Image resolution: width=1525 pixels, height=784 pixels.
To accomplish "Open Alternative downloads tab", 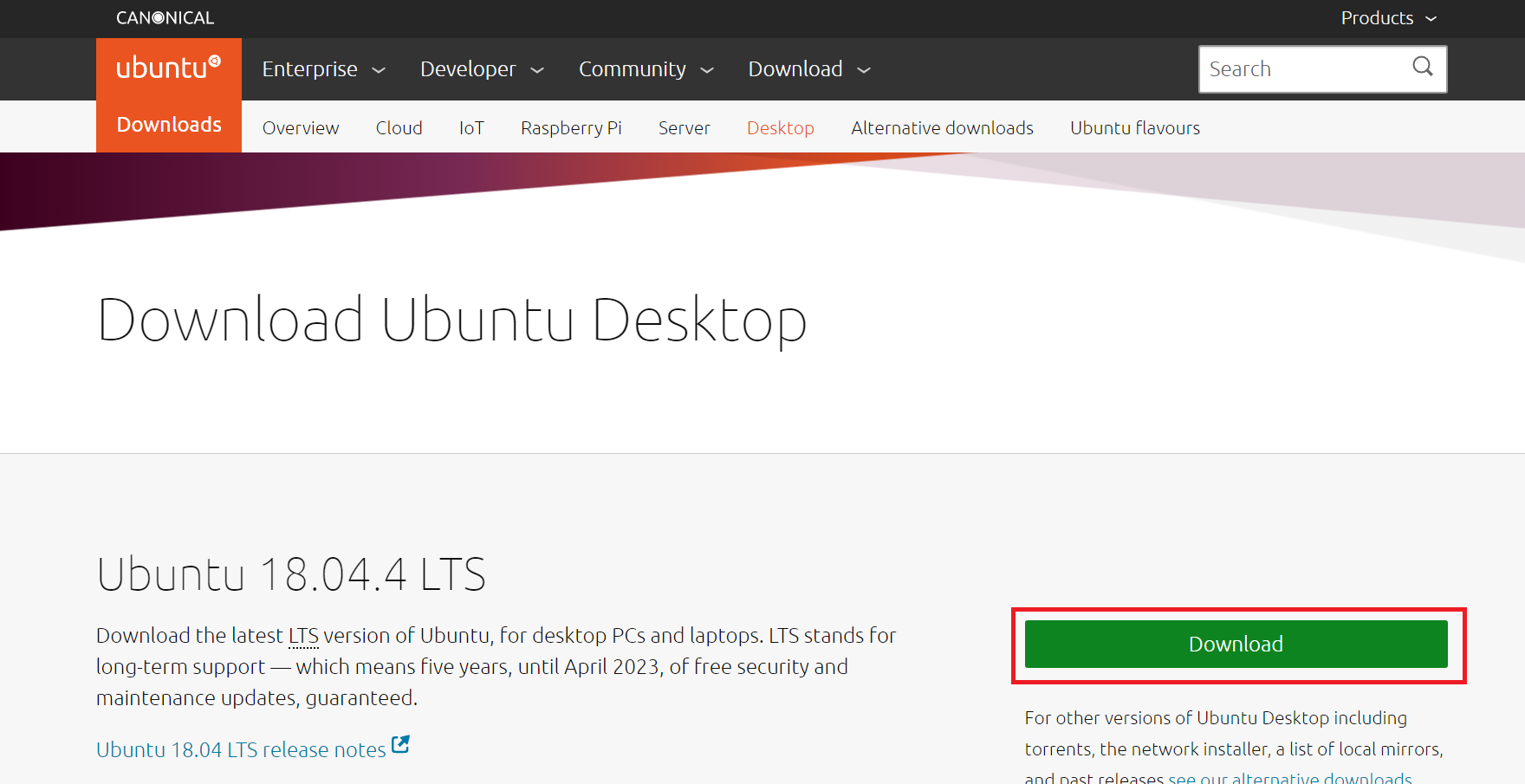I will [x=942, y=128].
